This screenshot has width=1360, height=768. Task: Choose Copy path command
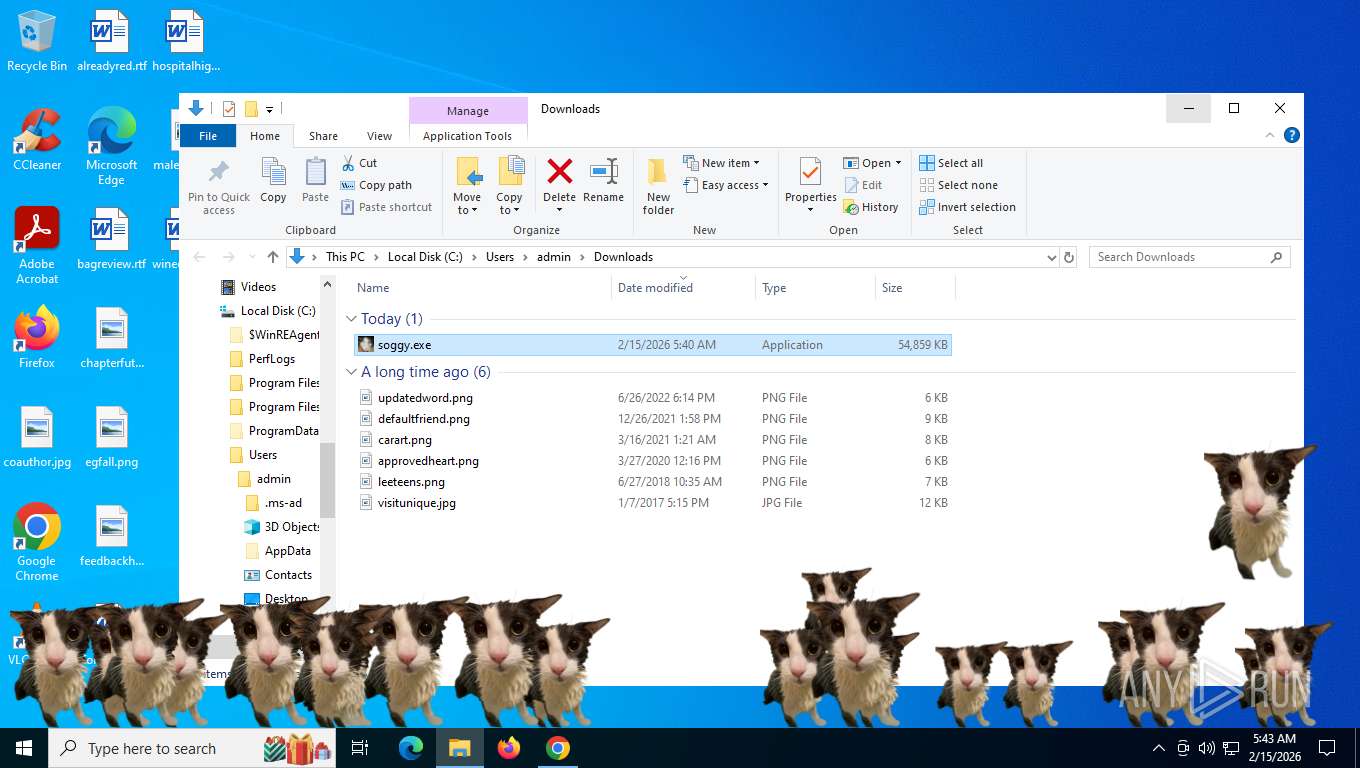coord(376,185)
